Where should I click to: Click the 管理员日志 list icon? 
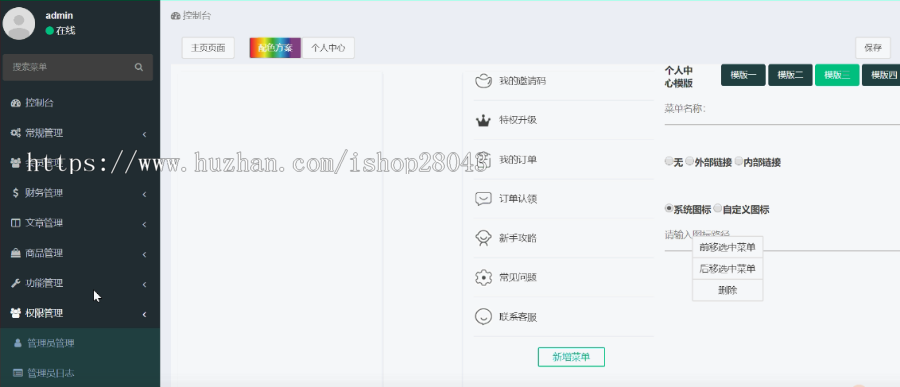[18, 373]
